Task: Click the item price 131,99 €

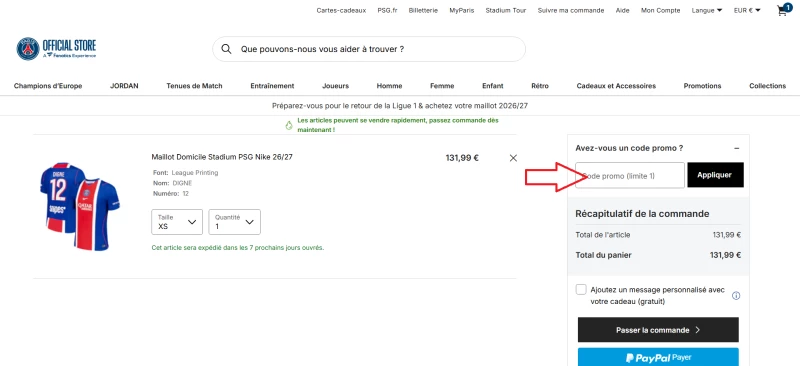Action: coord(462,158)
